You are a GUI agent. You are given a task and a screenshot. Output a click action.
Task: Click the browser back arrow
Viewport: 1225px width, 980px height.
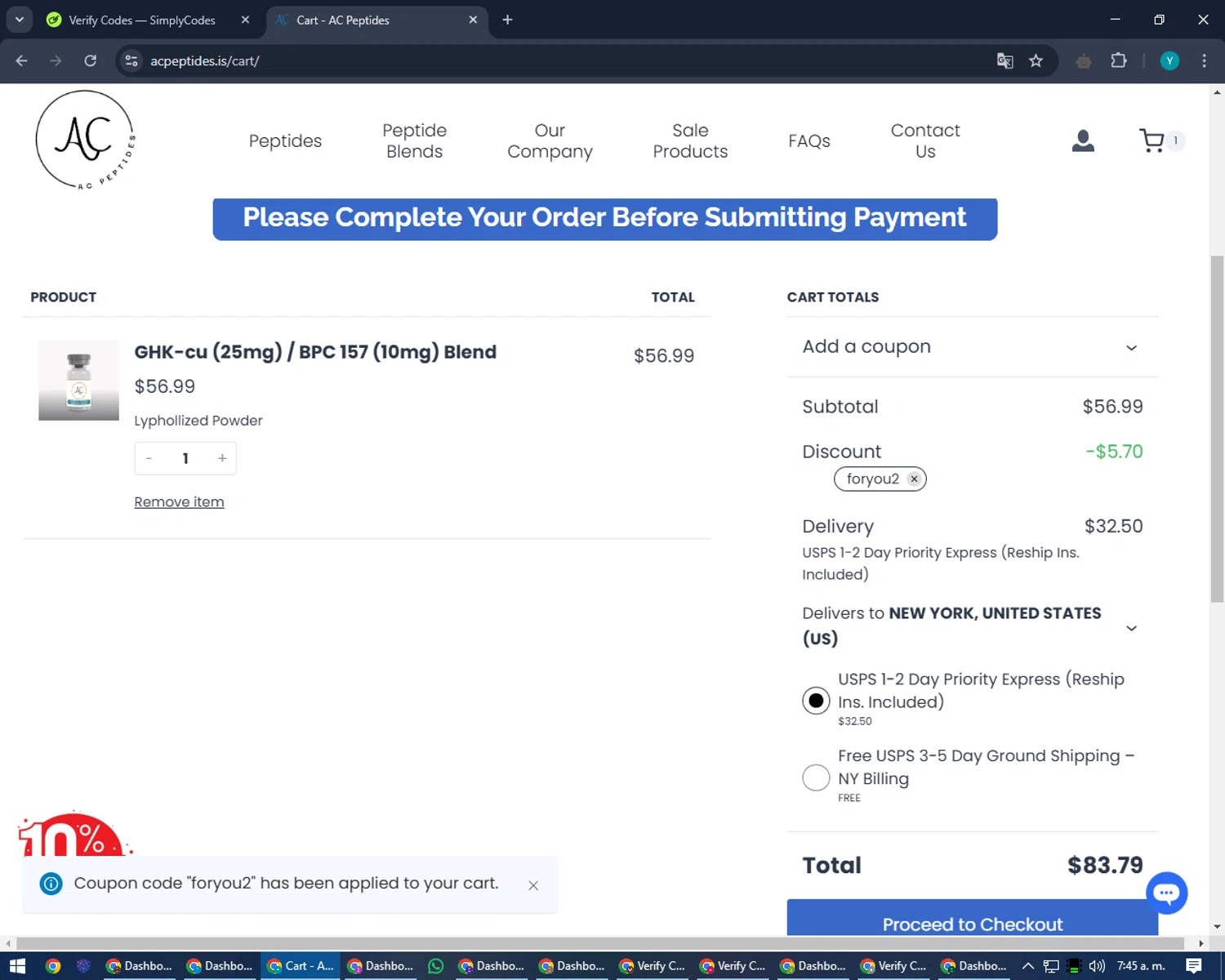(x=21, y=60)
